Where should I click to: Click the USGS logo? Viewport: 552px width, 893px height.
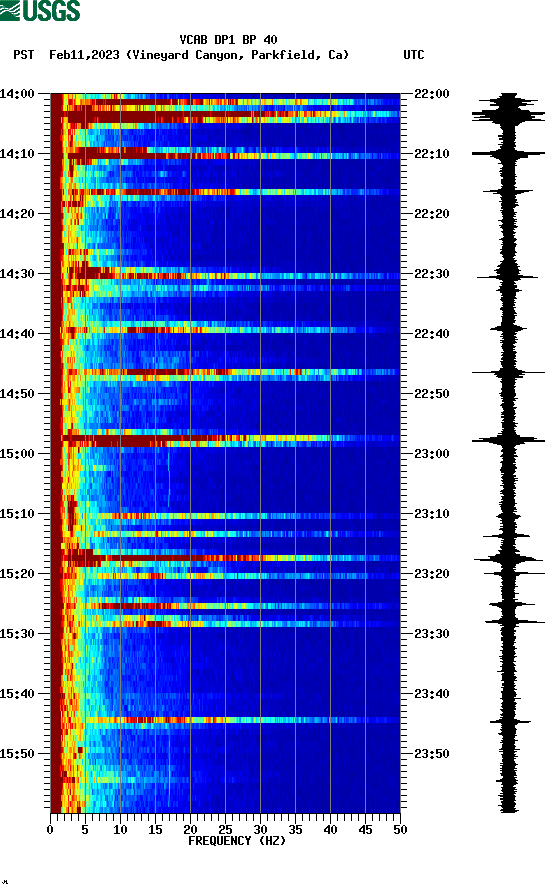pos(40,10)
